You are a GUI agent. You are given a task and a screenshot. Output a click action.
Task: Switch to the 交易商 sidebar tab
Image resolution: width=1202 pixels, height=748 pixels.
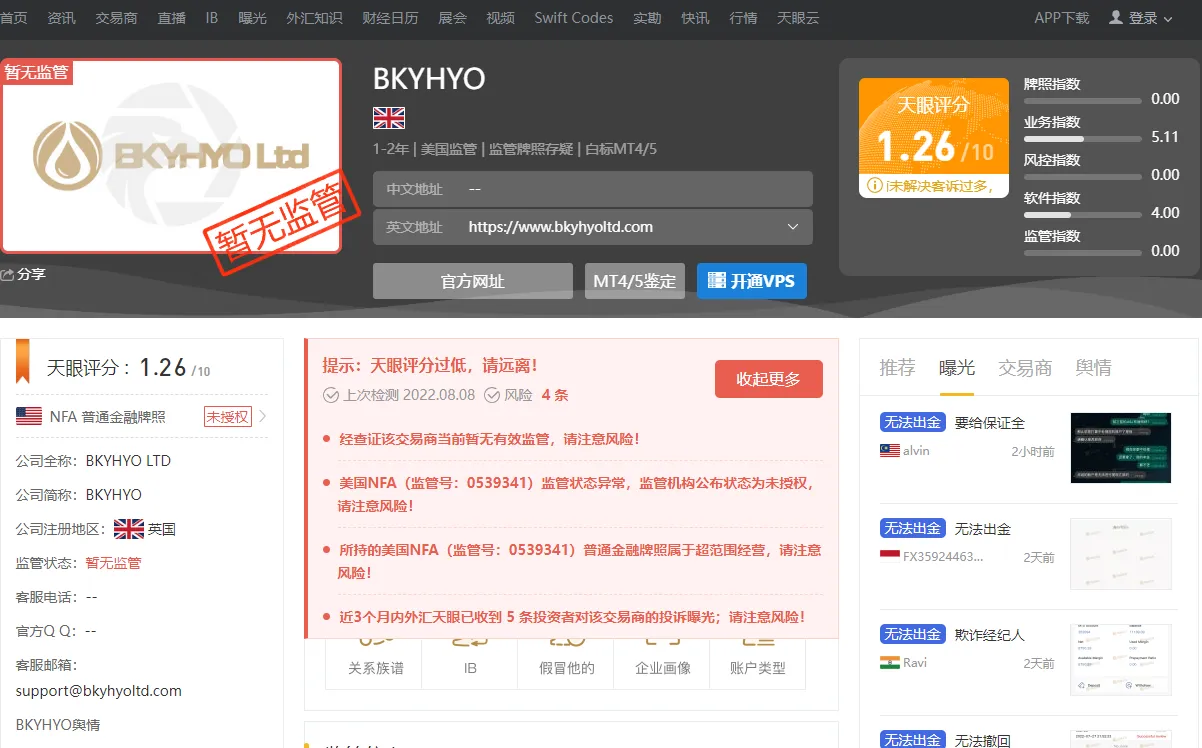pyautogui.click(x=1025, y=367)
